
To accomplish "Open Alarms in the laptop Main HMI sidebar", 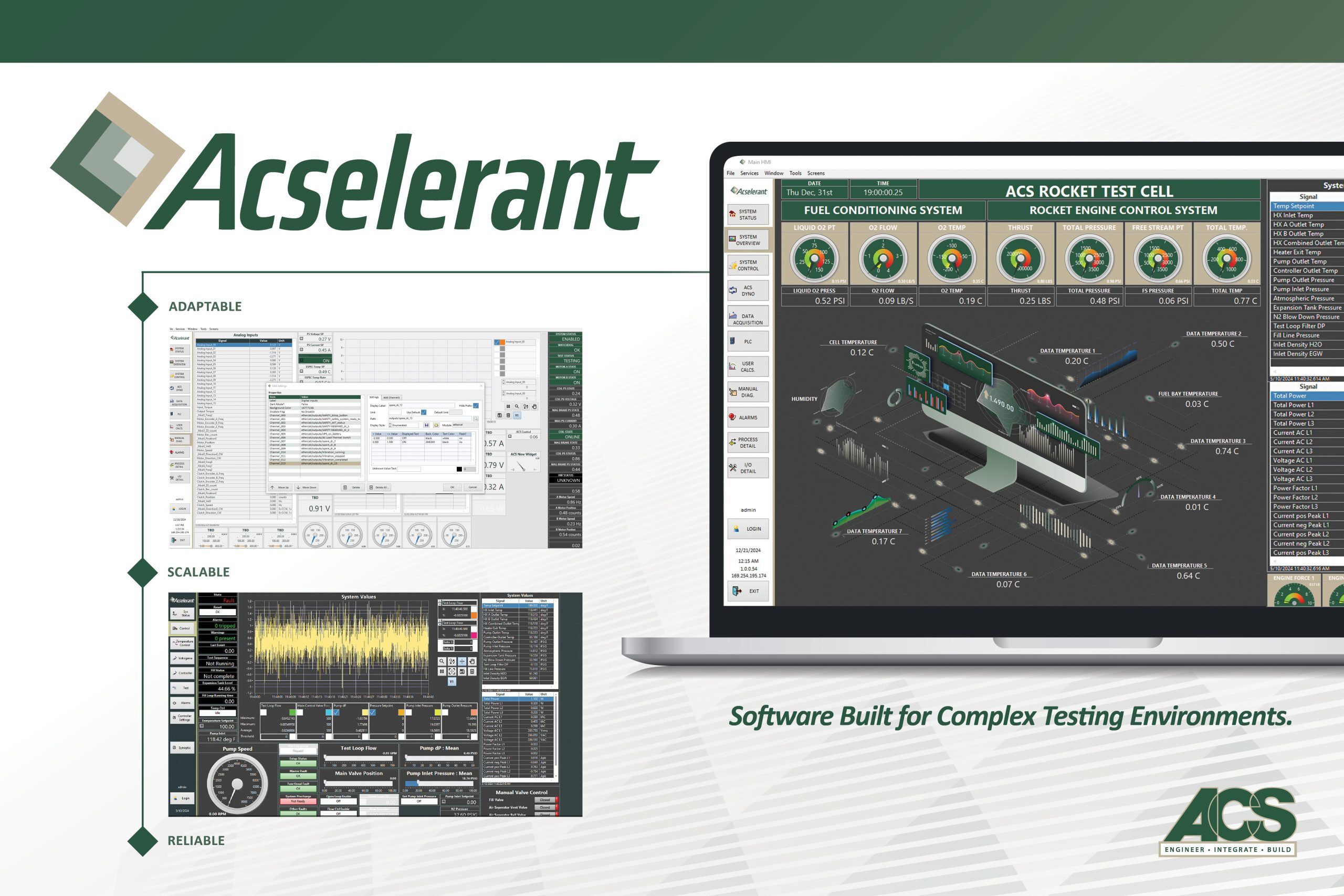I will pyautogui.click(x=748, y=417).
